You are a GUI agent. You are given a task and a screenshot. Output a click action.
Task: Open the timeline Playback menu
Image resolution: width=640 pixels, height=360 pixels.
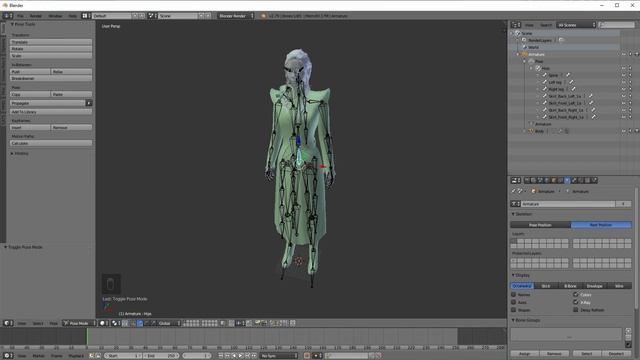click(76, 356)
